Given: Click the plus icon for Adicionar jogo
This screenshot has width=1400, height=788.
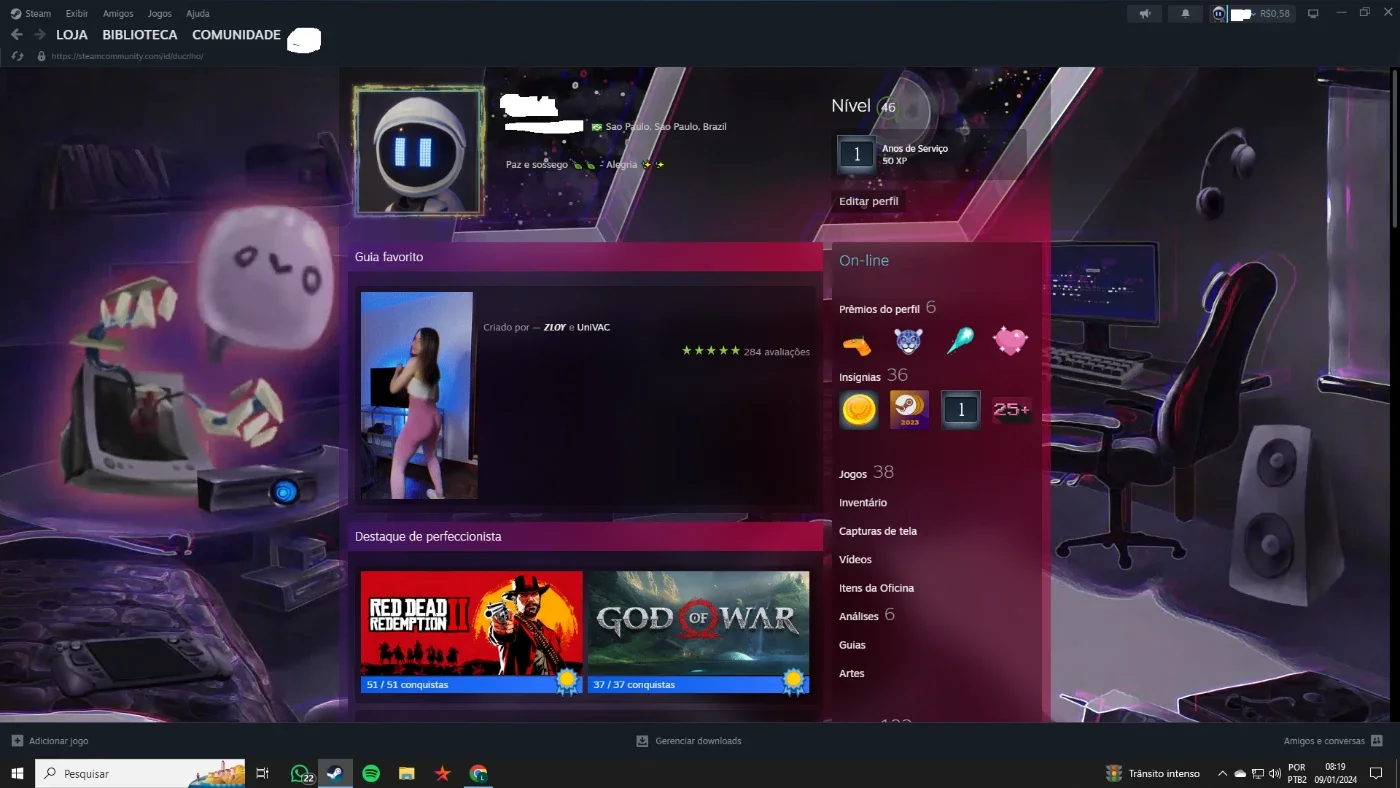Looking at the screenshot, I should 17,741.
